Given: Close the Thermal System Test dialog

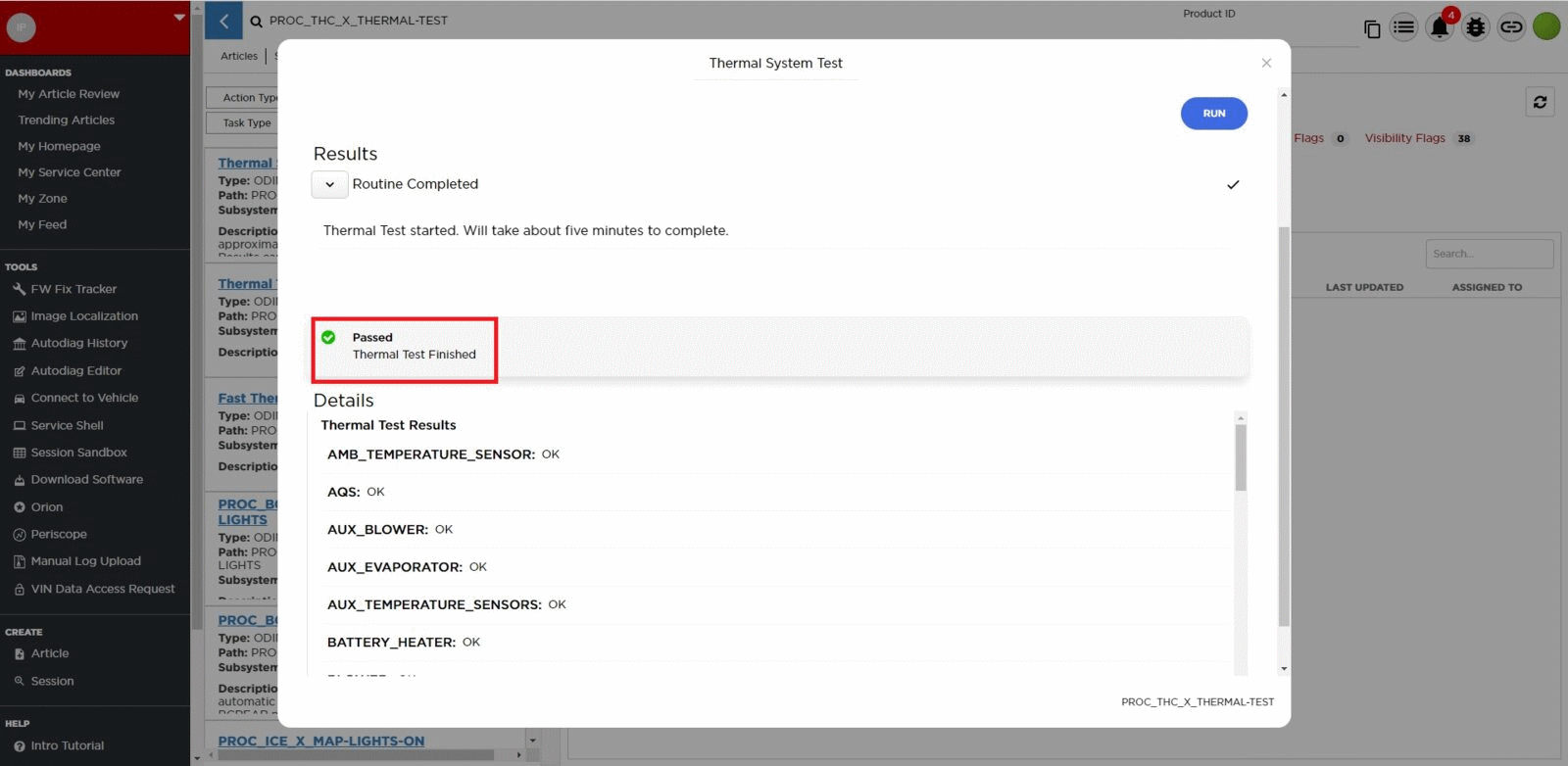Looking at the screenshot, I should click(1266, 63).
